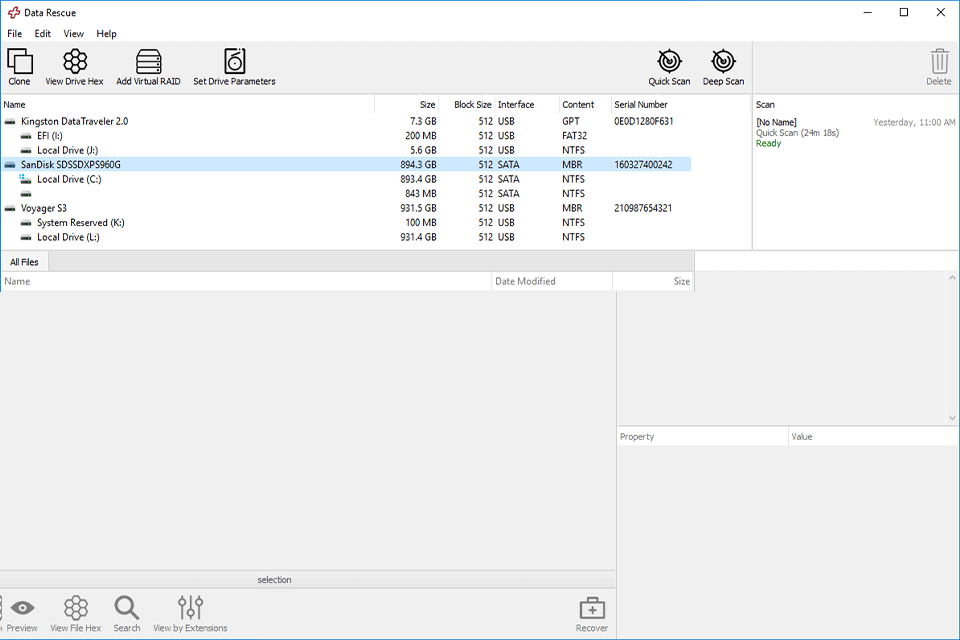Click System Reserved (K:) volume icon
960x640 pixels.
click(26, 223)
